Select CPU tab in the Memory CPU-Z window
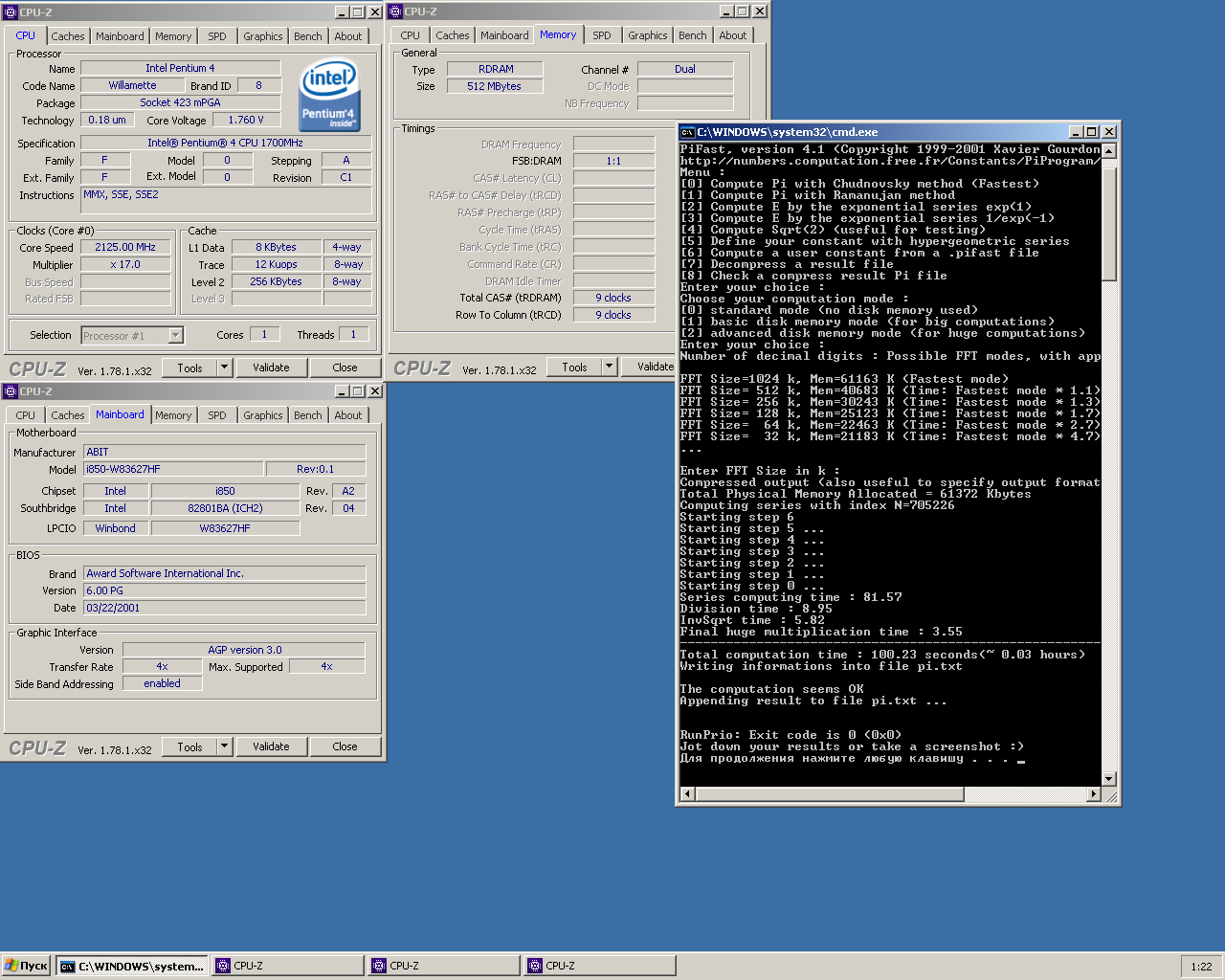The height and width of the screenshot is (980, 1225). coord(411,35)
